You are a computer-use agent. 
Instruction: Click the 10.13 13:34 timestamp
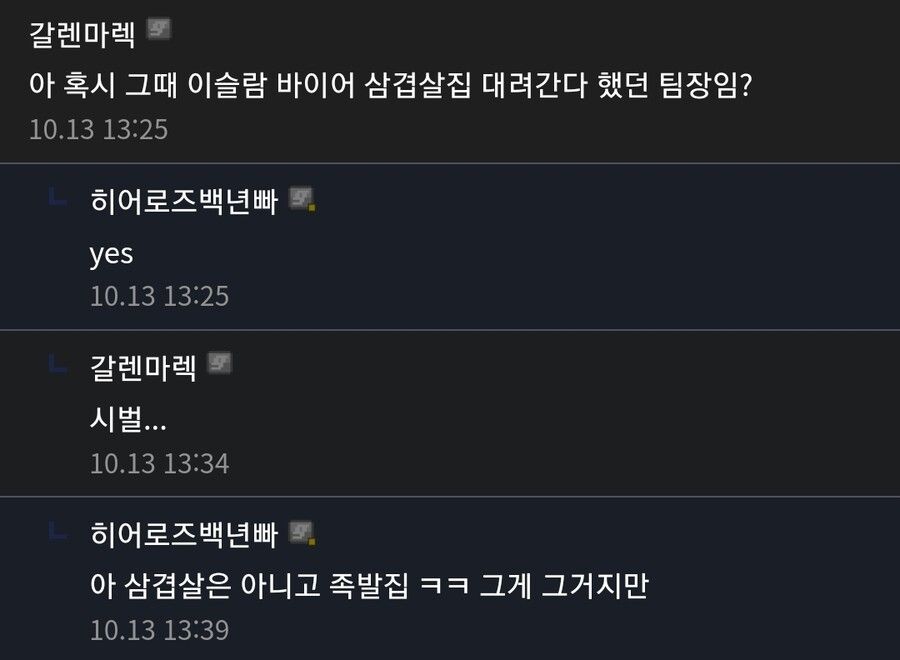159,463
